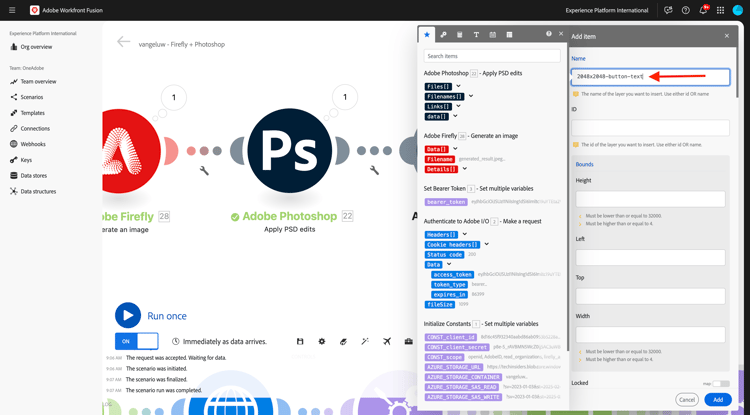Click the Cancel button
This screenshot has width=750, height=415.
(687, 400)
